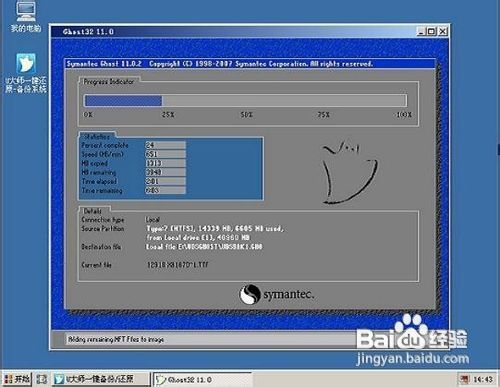
Task: Click the MB remaining value field
Action: pos(165,172)
